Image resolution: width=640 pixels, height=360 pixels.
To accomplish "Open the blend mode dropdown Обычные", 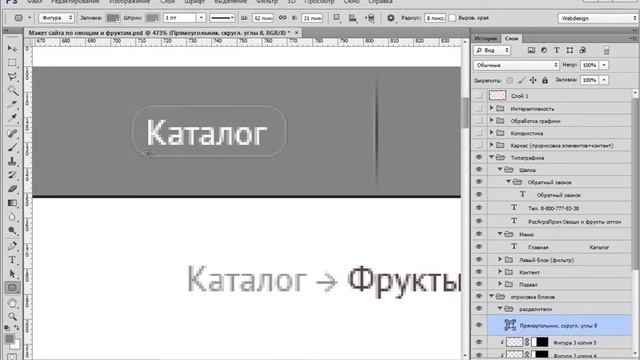I will click(516, 65).
